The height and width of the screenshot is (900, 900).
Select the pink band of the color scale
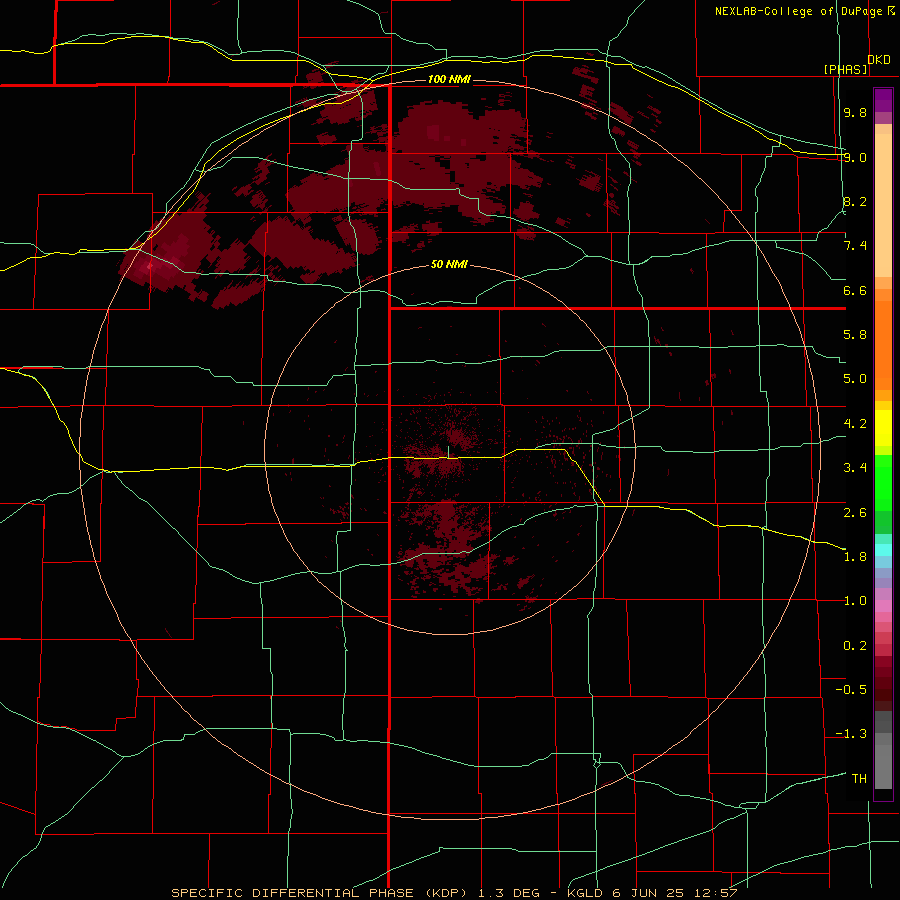point(883,606)
